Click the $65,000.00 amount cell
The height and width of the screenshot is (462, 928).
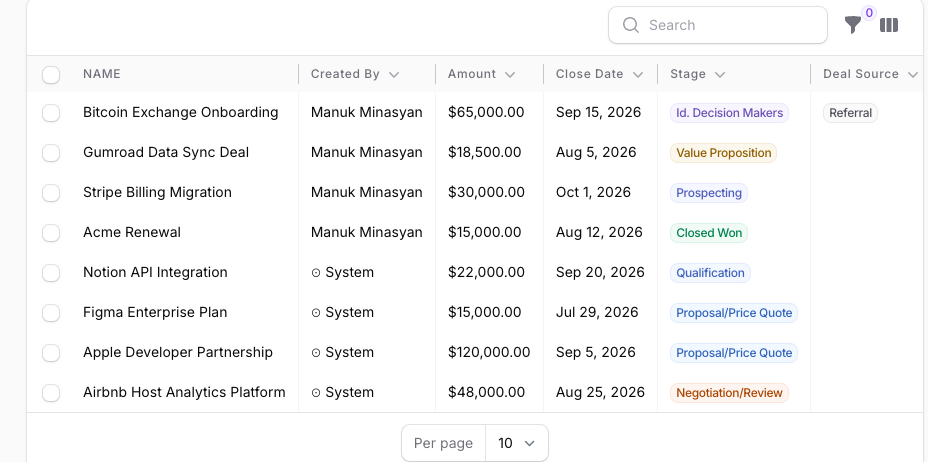[x=486, y=112]
